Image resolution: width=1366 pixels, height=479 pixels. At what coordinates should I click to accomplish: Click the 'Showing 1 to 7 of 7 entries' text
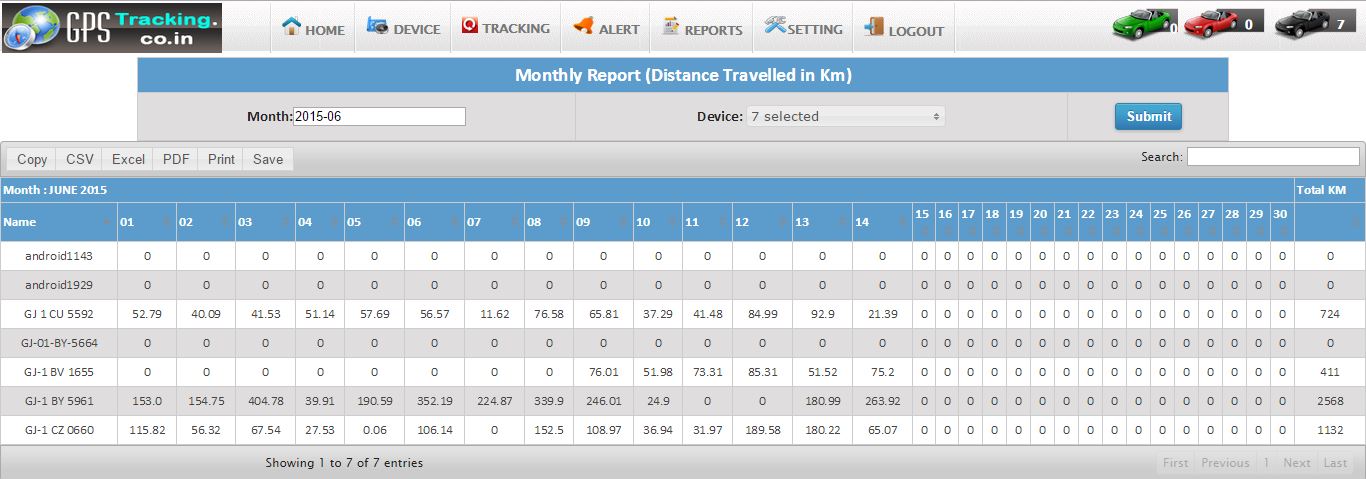coord(344,463)
